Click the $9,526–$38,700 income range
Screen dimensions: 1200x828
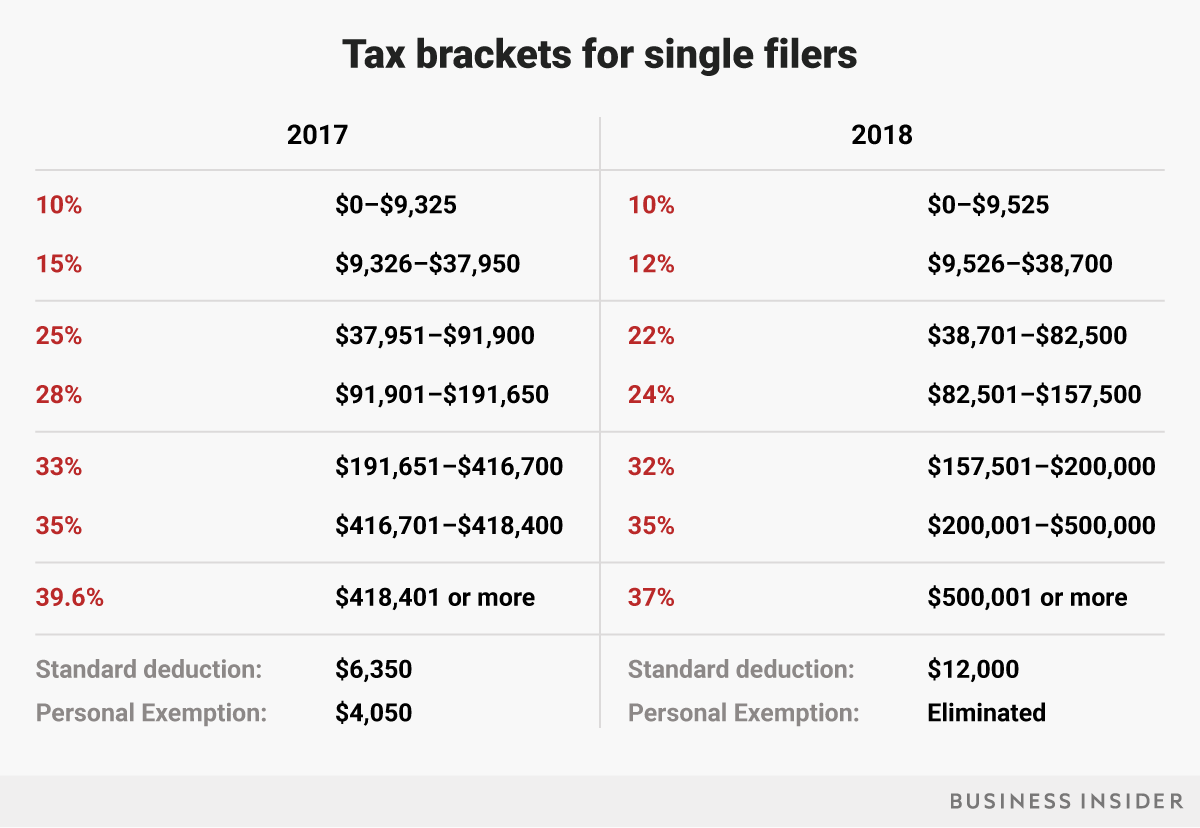pos(1020,264)
